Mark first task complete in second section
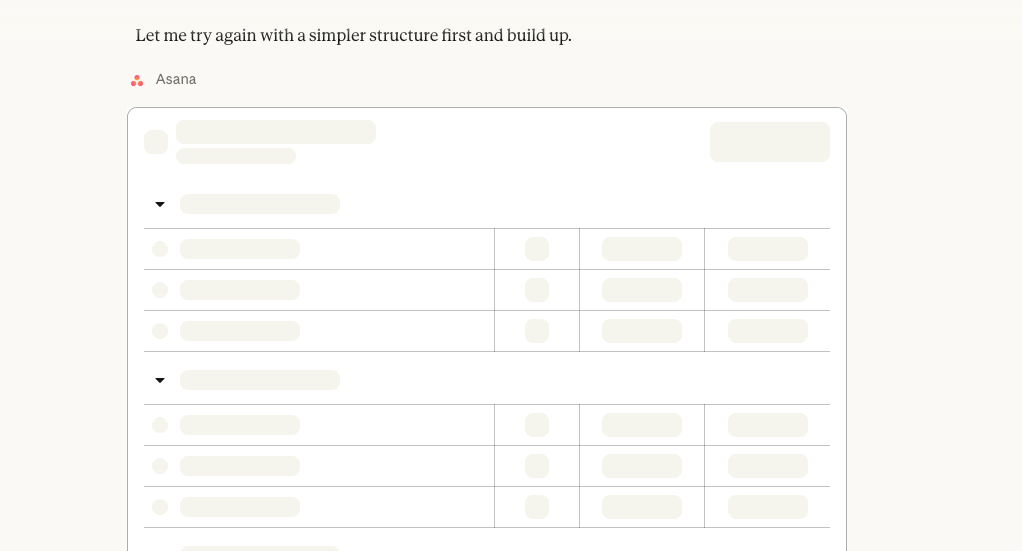1022x551 pixels. 160,425
